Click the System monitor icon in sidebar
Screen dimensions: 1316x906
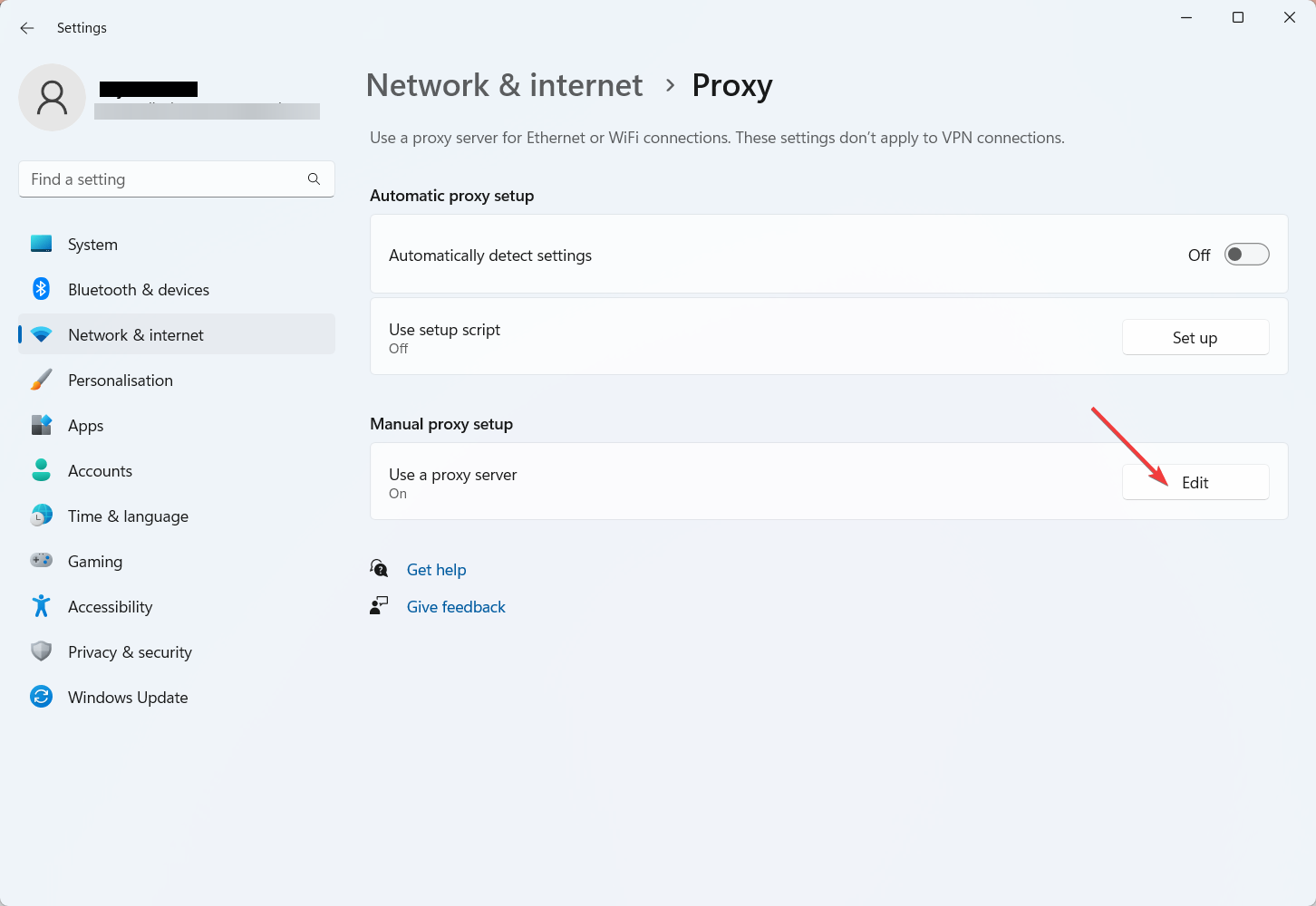tap(42, 244)
